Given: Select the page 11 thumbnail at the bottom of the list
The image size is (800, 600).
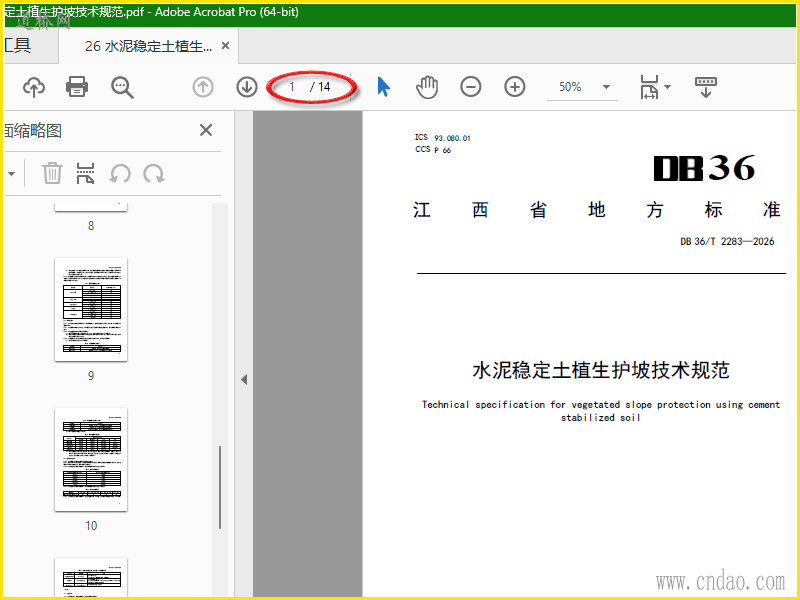Looking at the screenshot, I should click(x=91, y=578).
